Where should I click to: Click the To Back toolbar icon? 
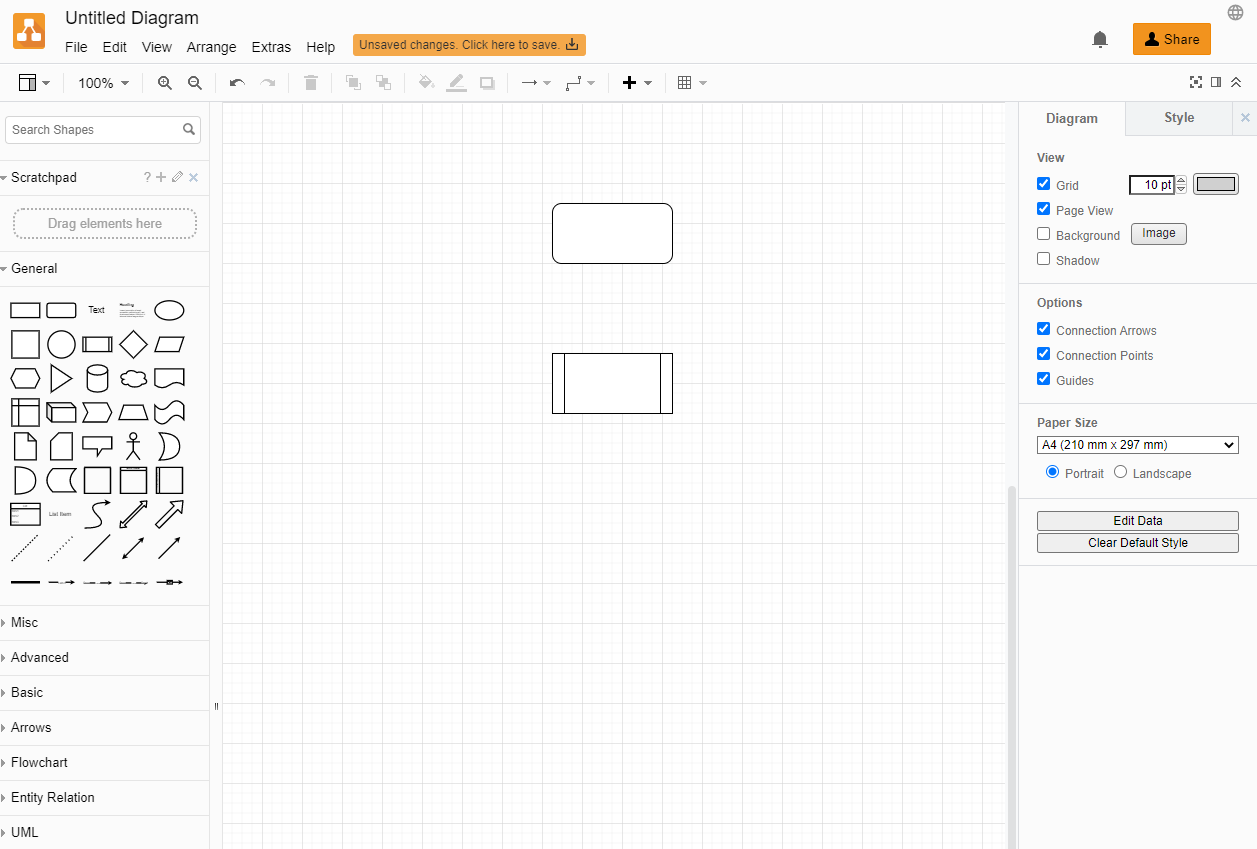[383, 83]
